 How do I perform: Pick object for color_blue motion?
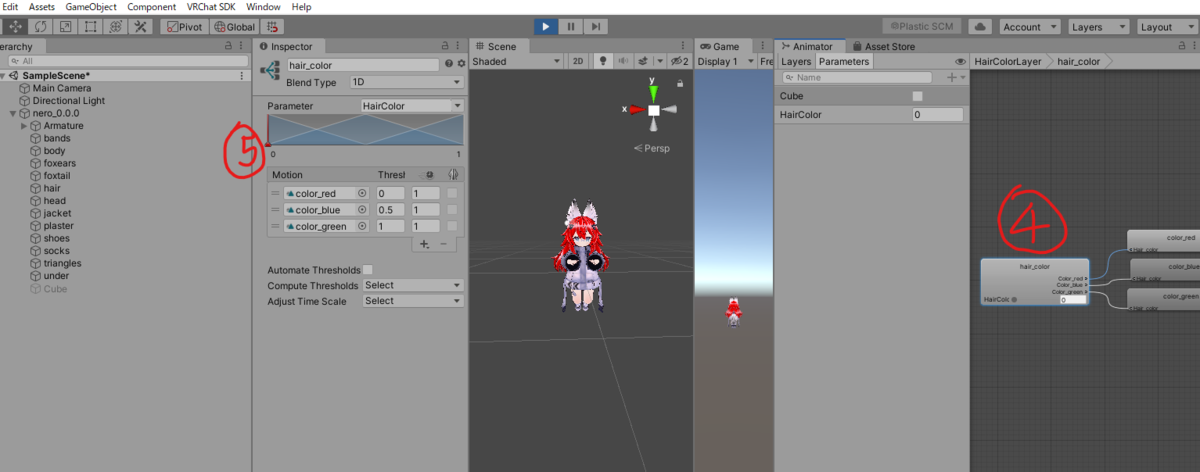tap(362, 210)
